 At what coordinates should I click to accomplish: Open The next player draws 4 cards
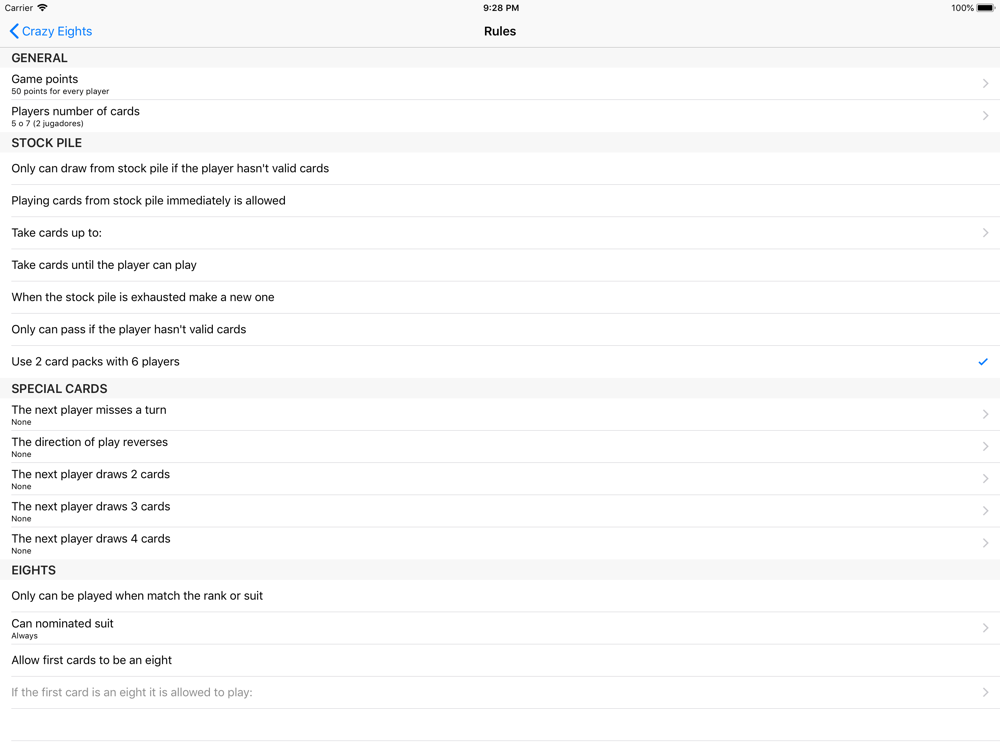click(x=500, y=543)
